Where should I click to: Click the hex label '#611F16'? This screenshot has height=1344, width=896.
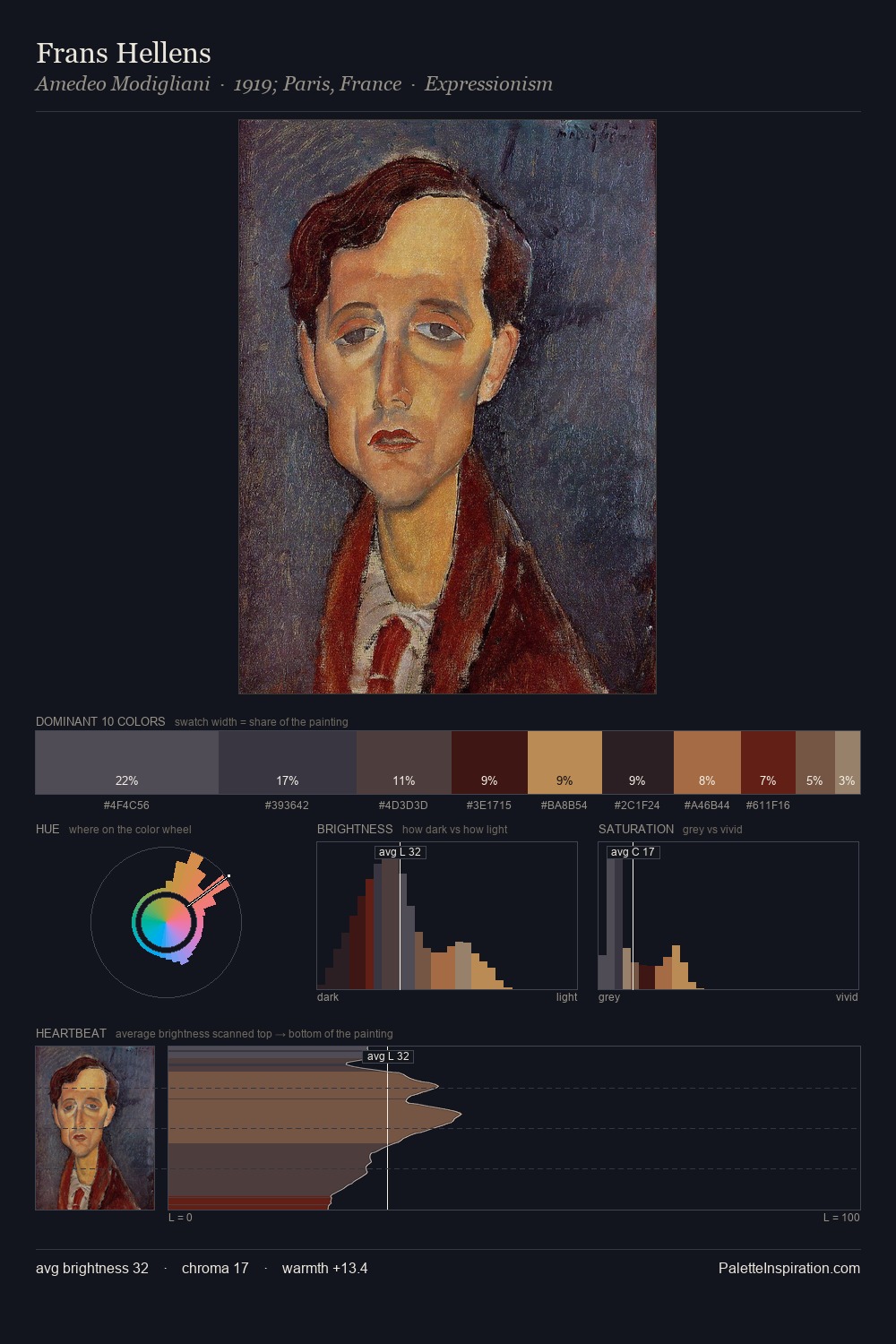point(768,805)
